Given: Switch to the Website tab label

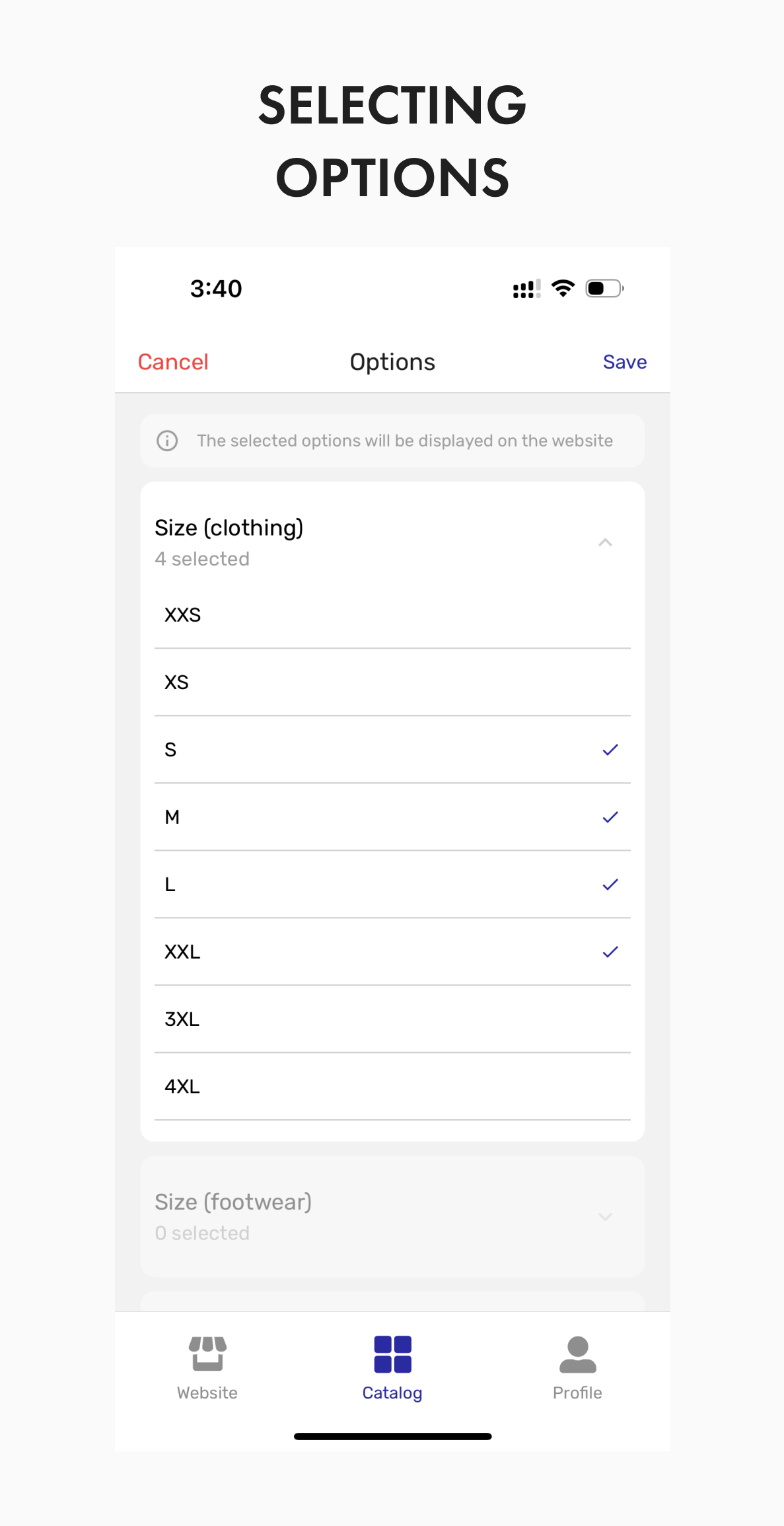Looking at the screenshot, I should click(x=207, y=1393).
